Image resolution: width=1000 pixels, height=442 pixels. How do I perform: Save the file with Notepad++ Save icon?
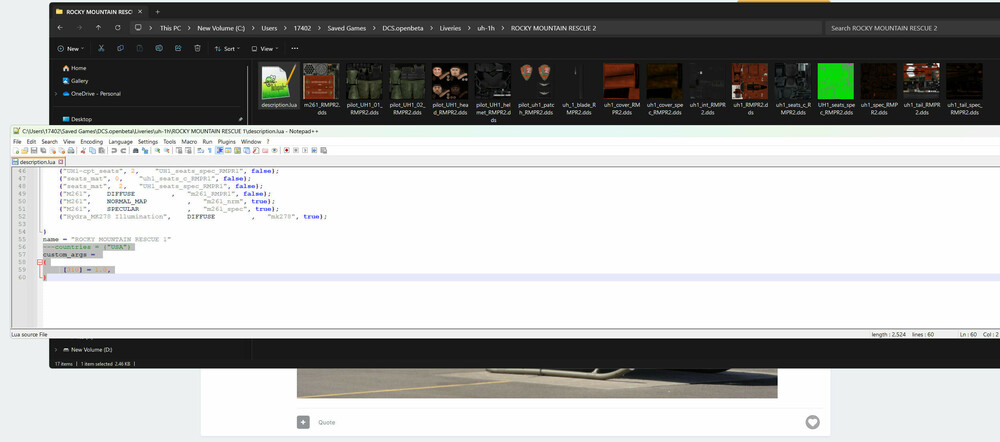[34, 151]
